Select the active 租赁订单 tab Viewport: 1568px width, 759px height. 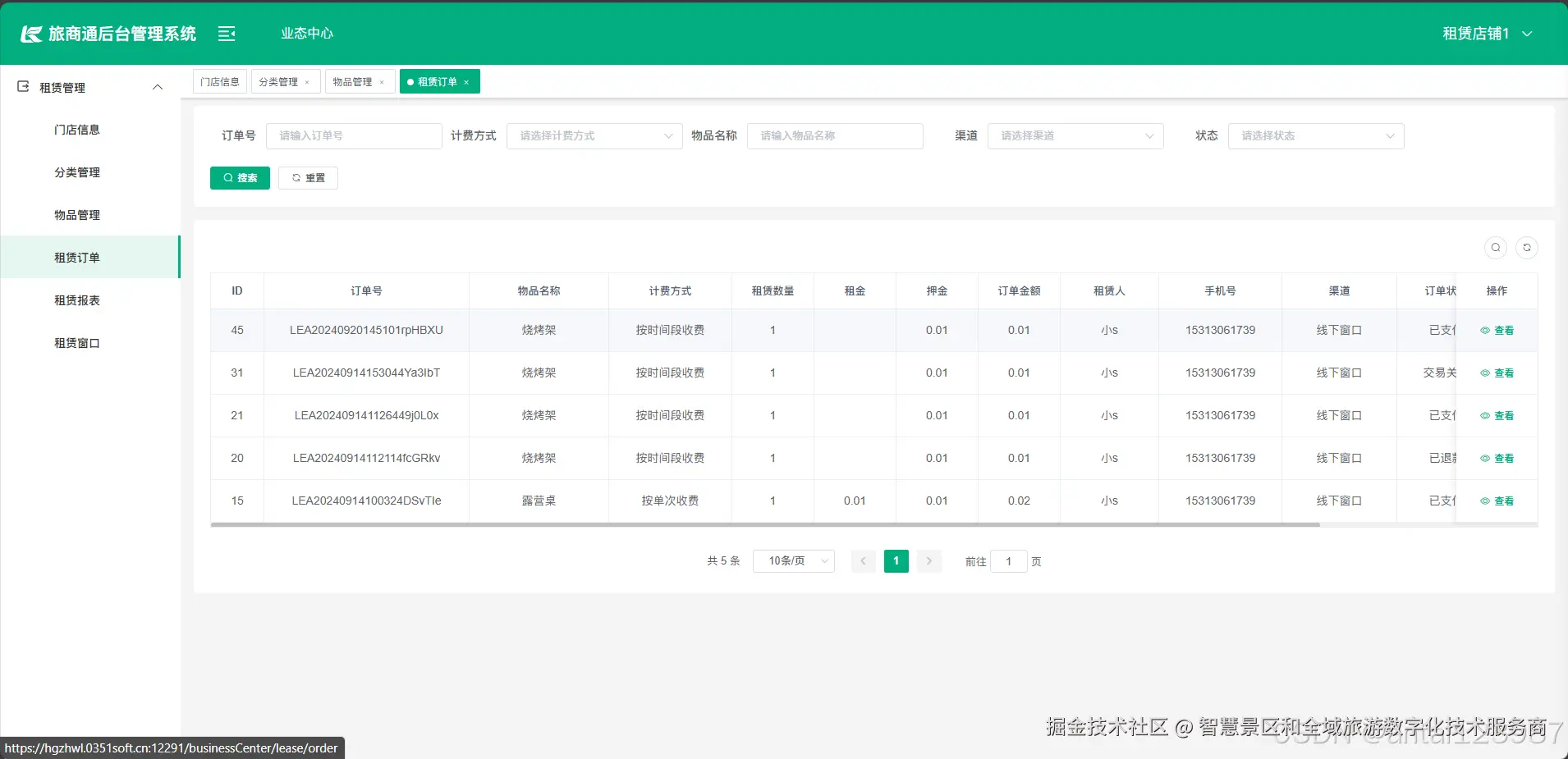point(437,82)
